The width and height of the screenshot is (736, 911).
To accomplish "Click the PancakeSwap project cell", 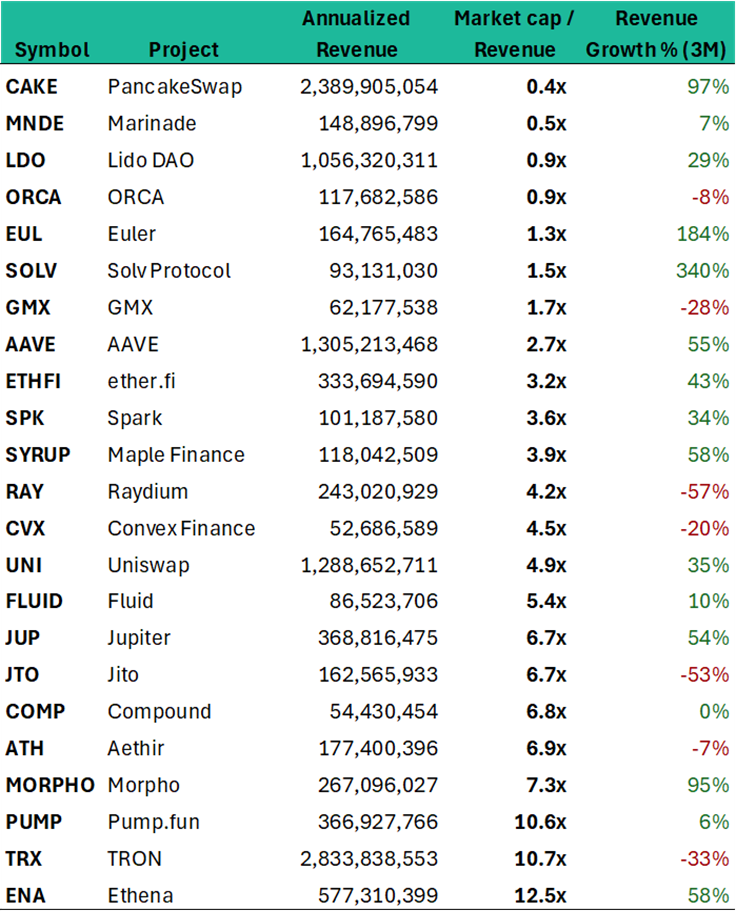I will point(175,87).
